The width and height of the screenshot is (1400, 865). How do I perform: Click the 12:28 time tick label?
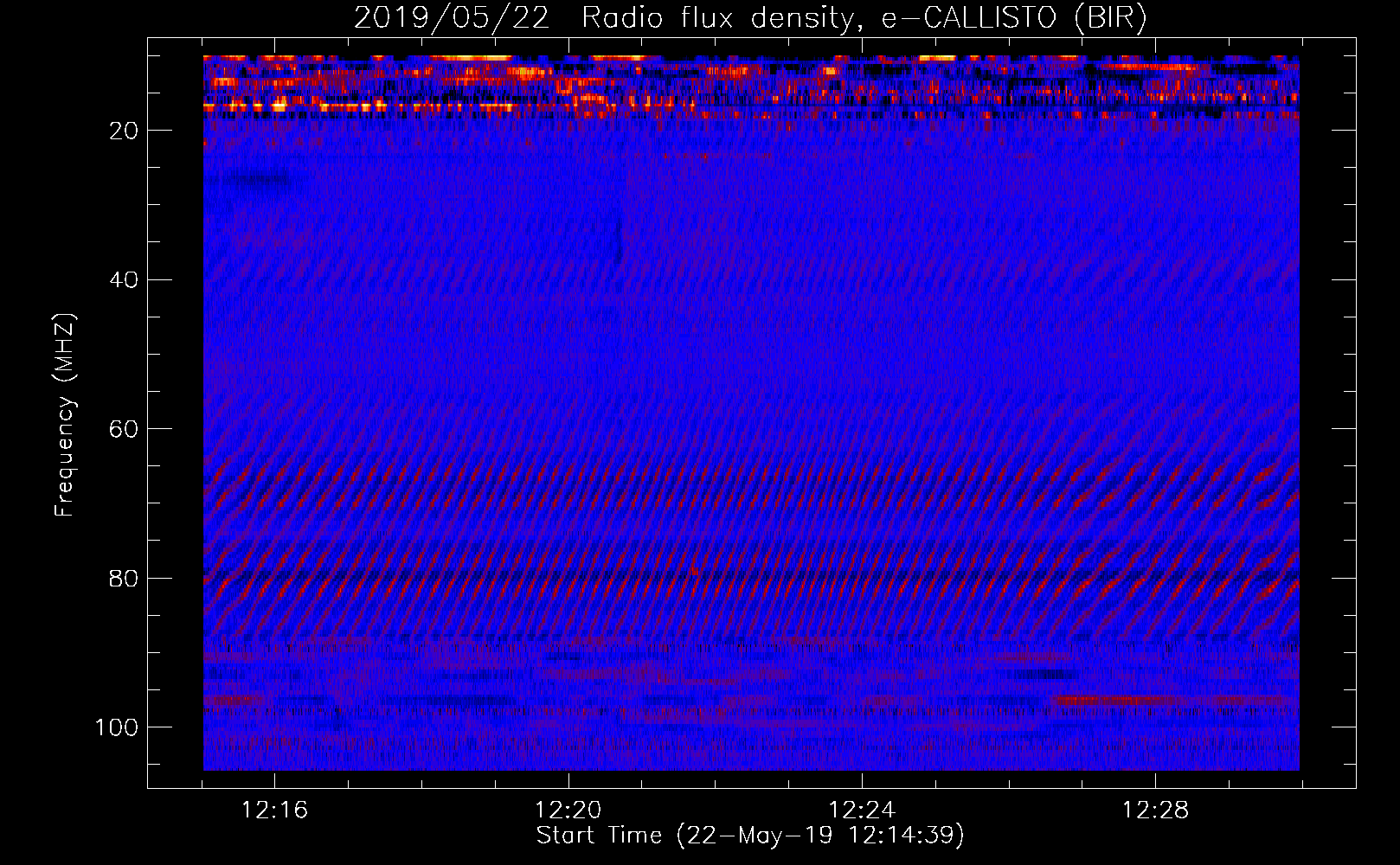[x=1155, y=811]
